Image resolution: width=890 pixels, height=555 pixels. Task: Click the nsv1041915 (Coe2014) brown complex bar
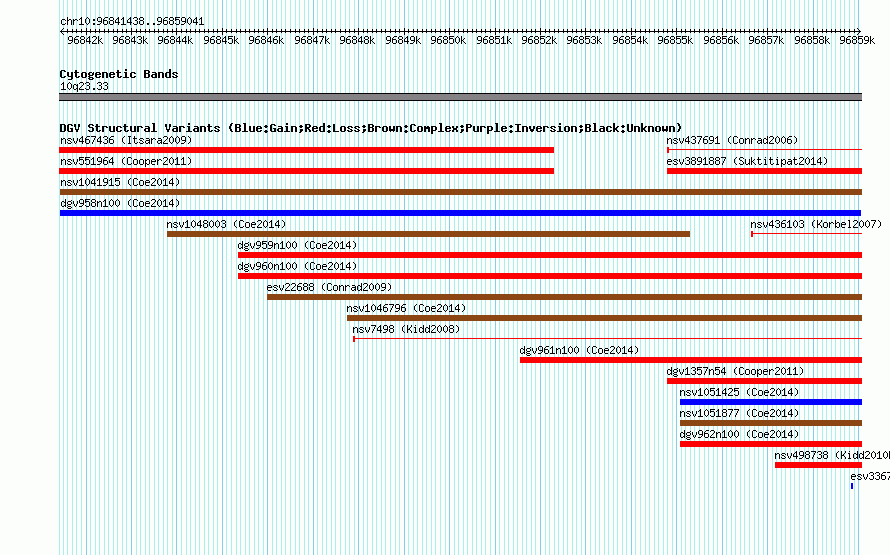point(460,192)
